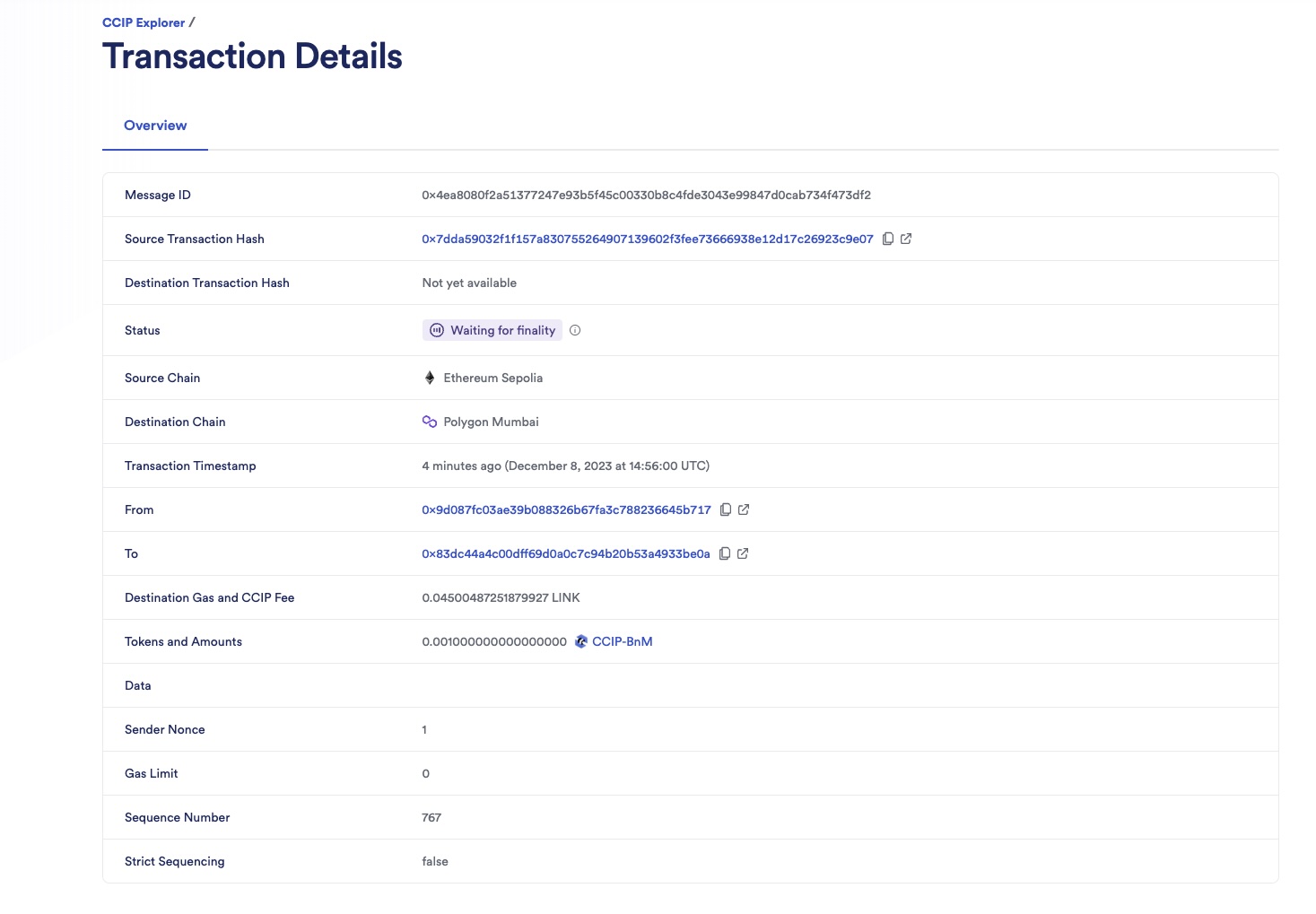
Task: Copy the From address
Action: click(725, 509)
